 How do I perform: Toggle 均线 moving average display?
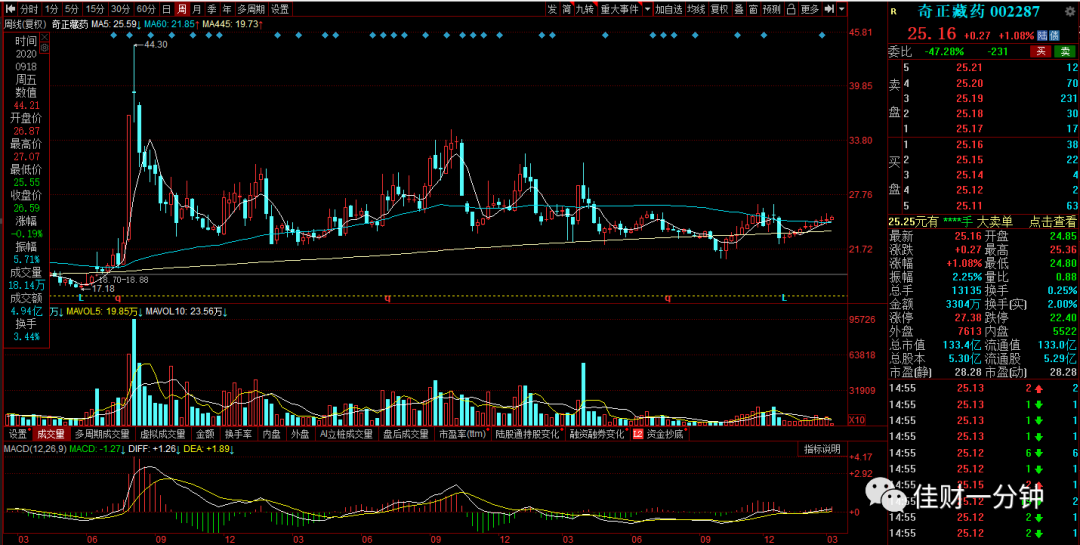click(698, 9)
